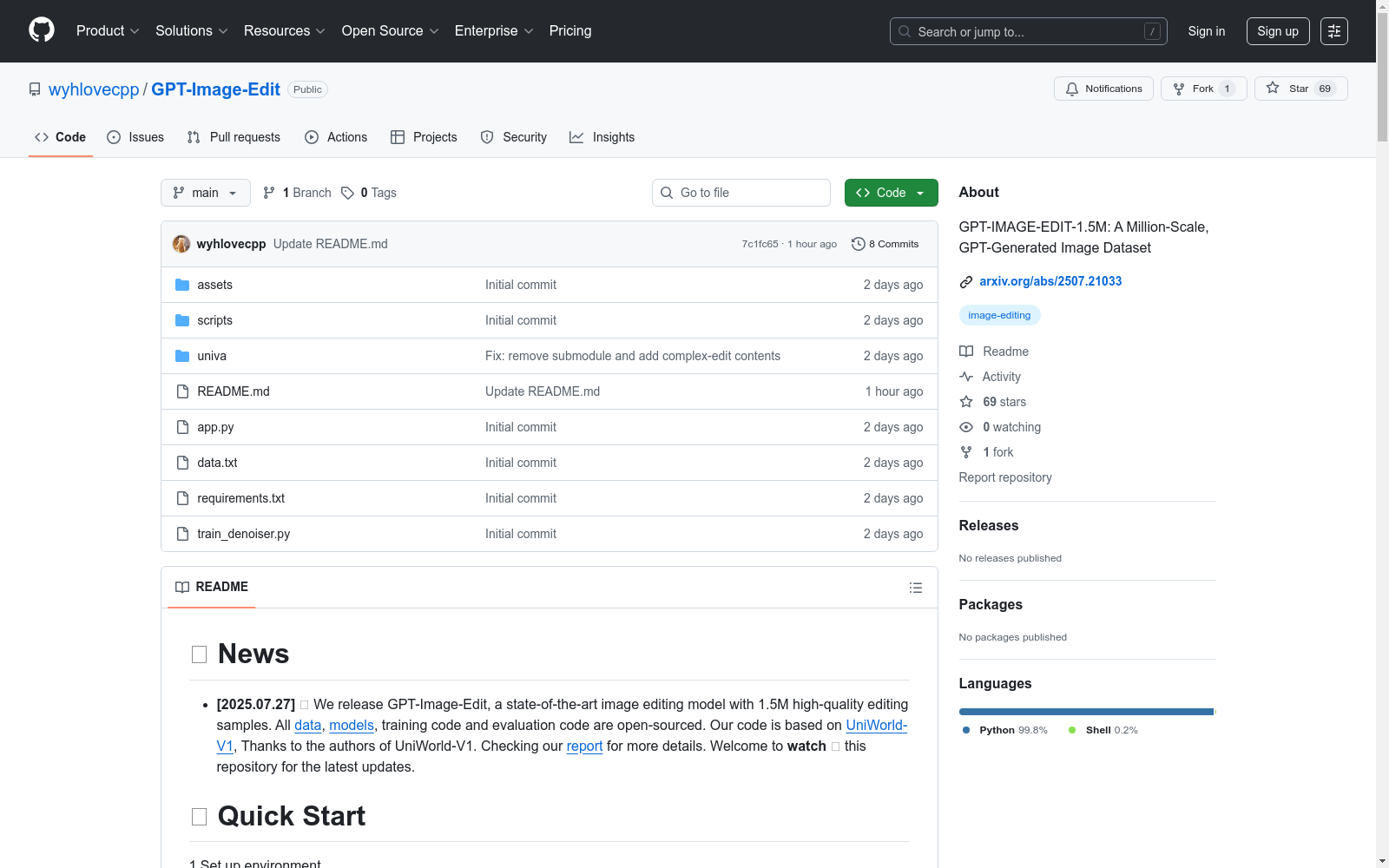Click the Activity pulse icon

click(x=966, y=377)
